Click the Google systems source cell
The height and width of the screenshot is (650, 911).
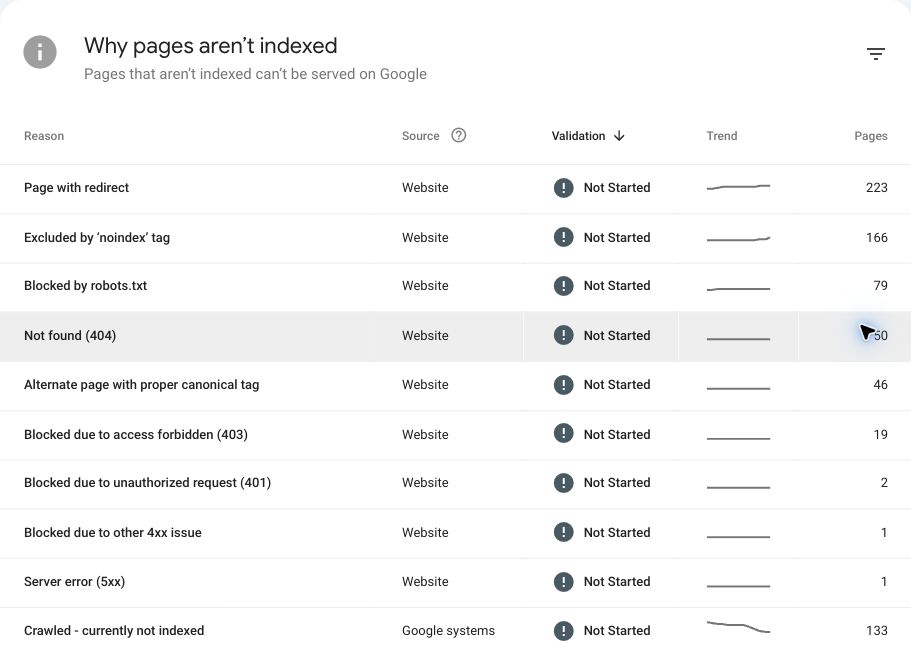click(448, 631)
